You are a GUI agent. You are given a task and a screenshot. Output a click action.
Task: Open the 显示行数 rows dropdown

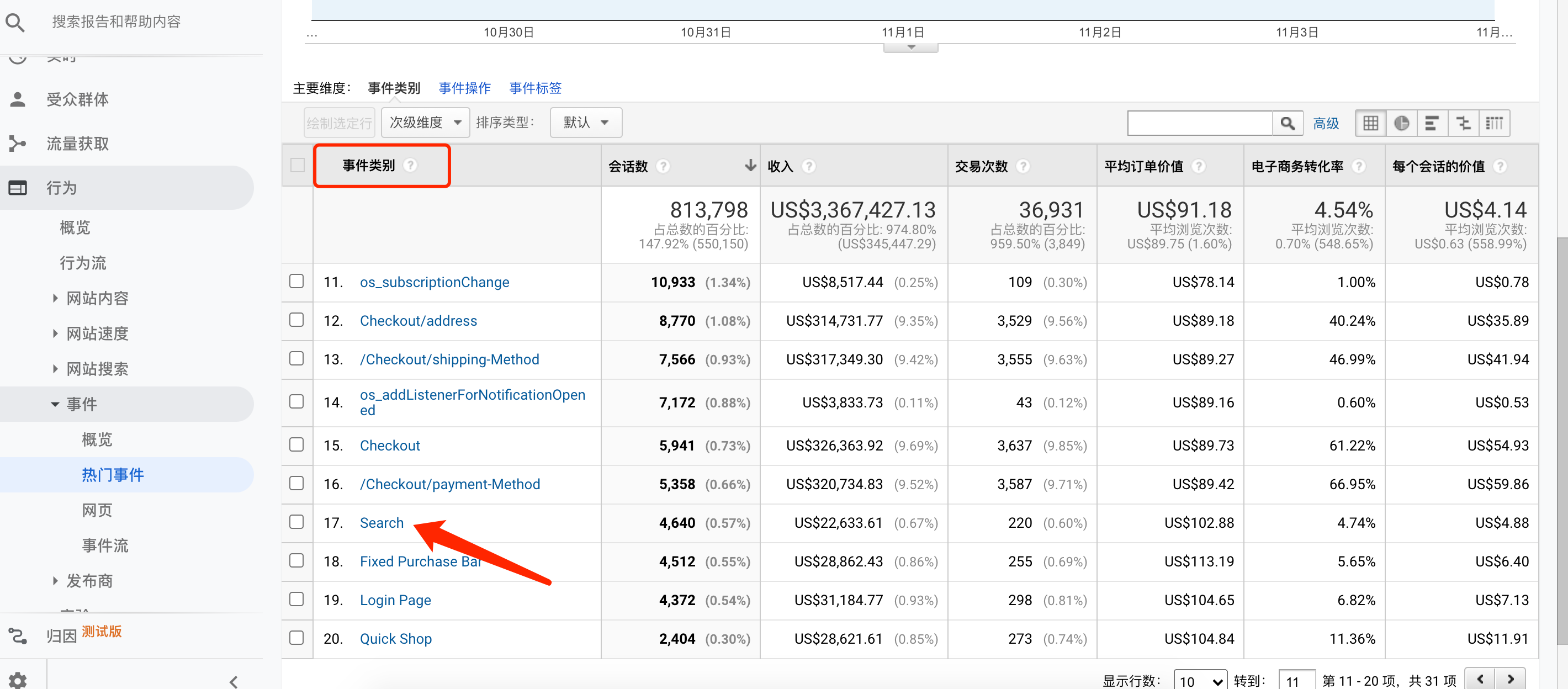1200,681
